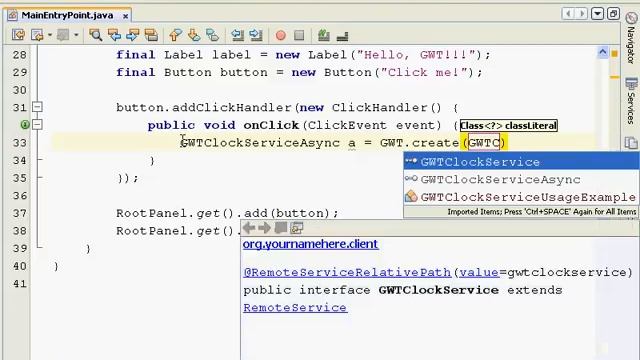Image resolution: width=640 pixels, height=360 pixels.
Task: Start Macro Recording red circle
Action: click(280, 36)
